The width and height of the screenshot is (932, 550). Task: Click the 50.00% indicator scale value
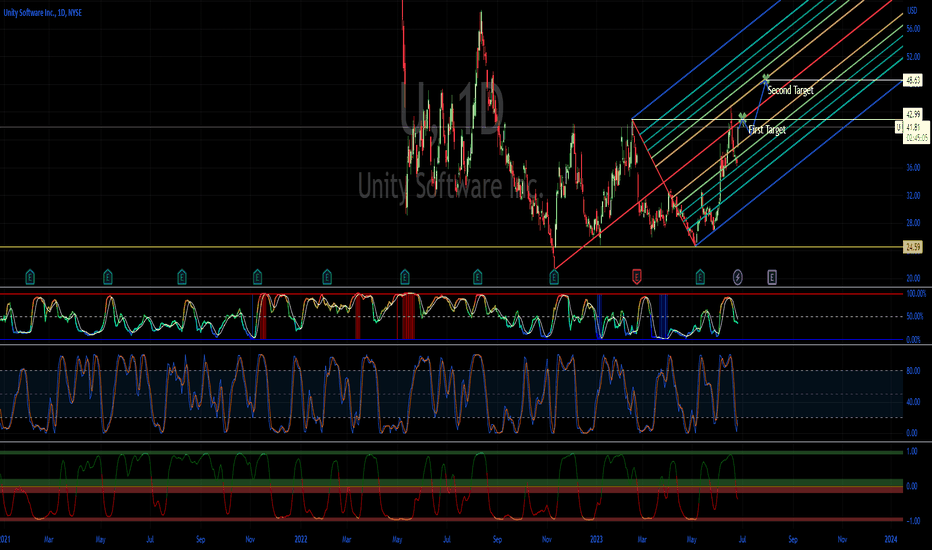click(x=915, y=317)
